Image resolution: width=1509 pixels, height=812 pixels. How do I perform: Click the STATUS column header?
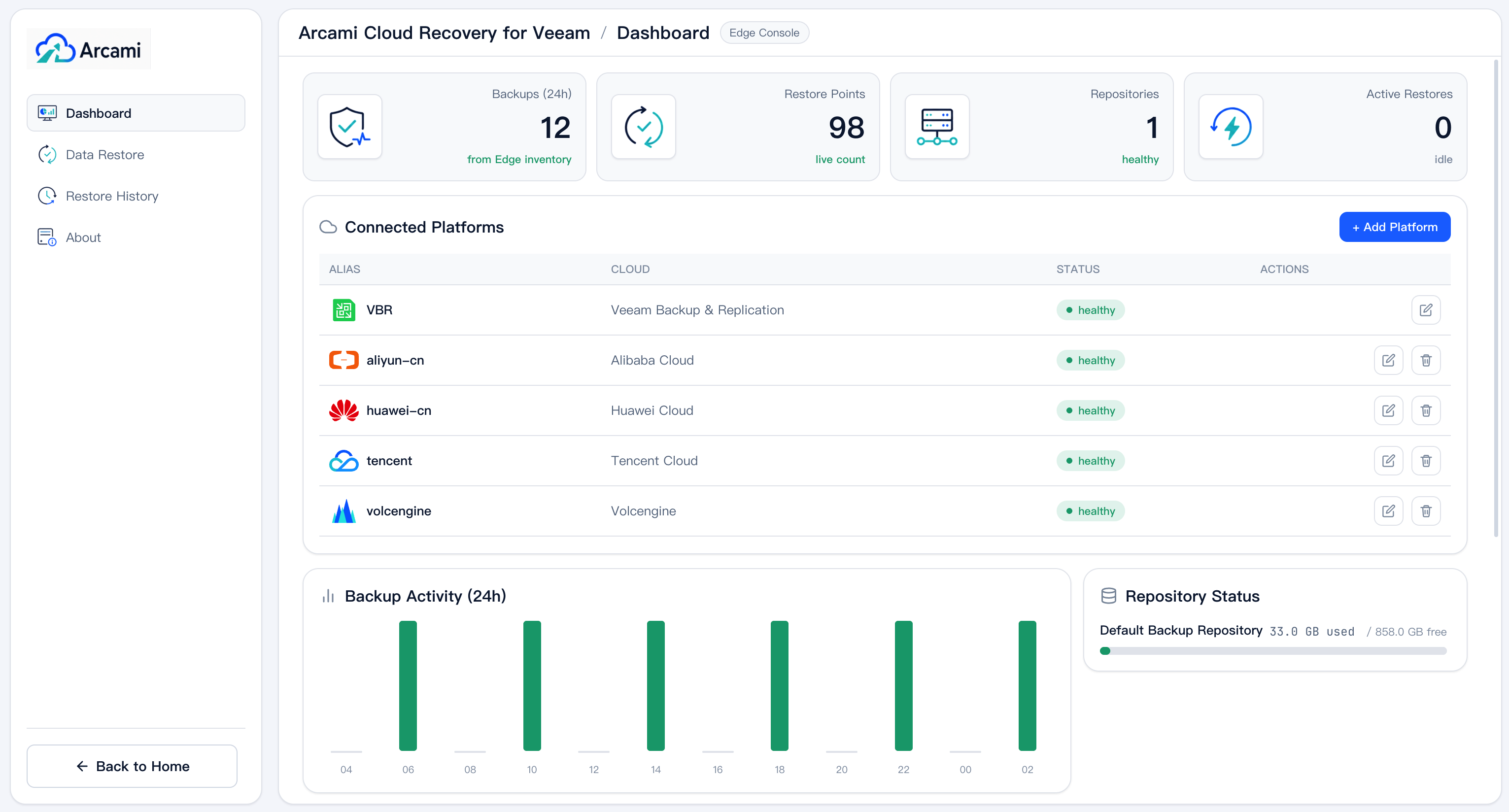1078,269
